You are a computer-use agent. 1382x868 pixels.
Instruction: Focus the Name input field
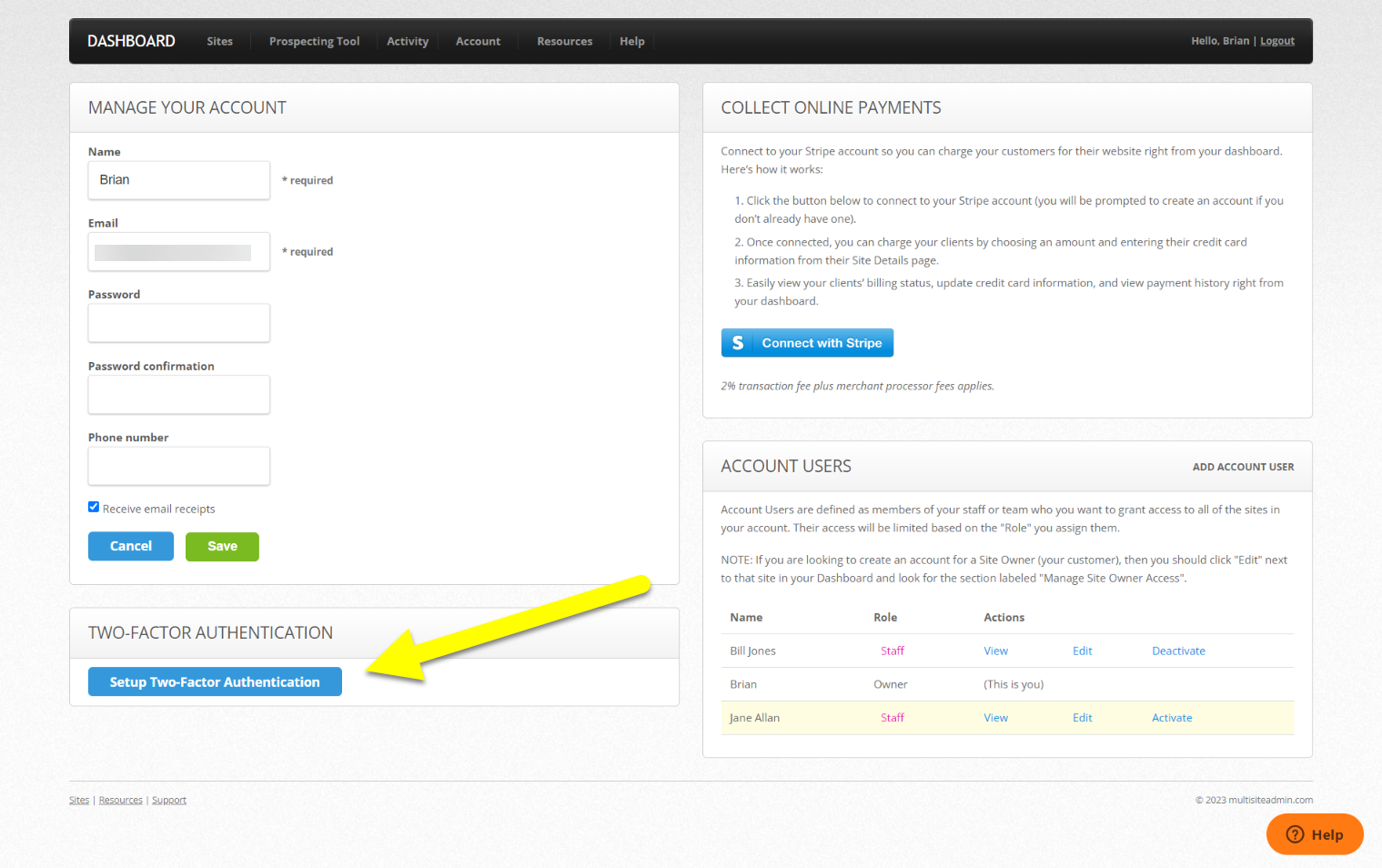click(179, 180)
